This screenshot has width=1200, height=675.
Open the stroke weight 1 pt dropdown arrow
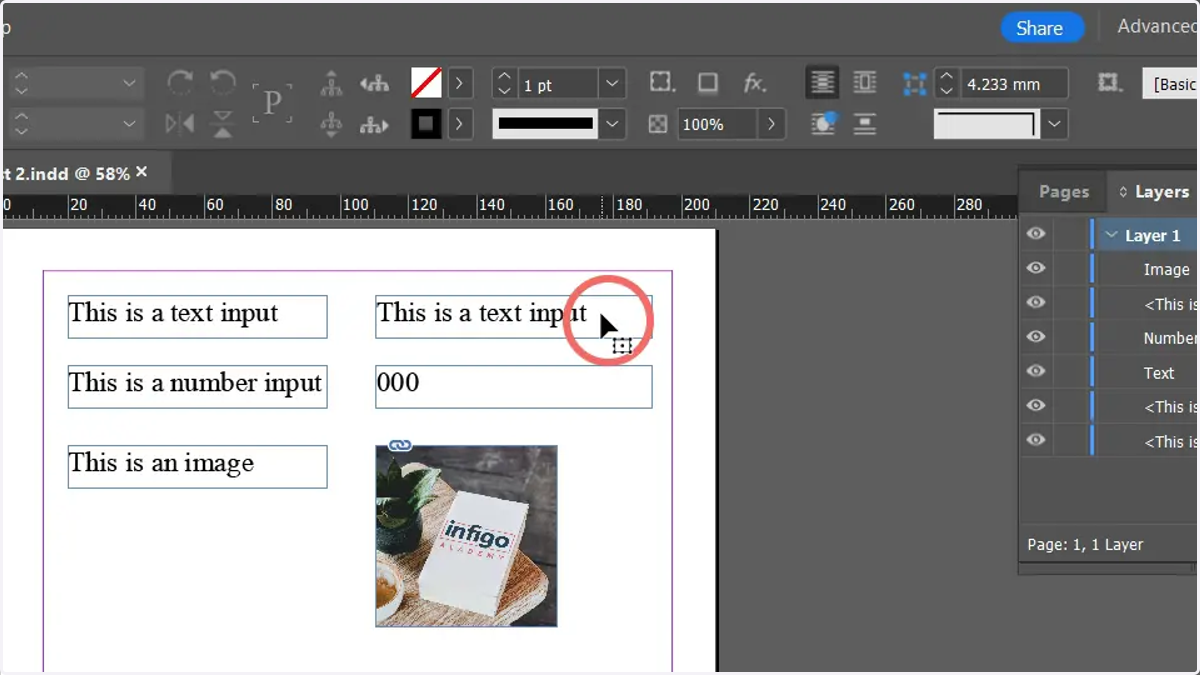(611, 84)
